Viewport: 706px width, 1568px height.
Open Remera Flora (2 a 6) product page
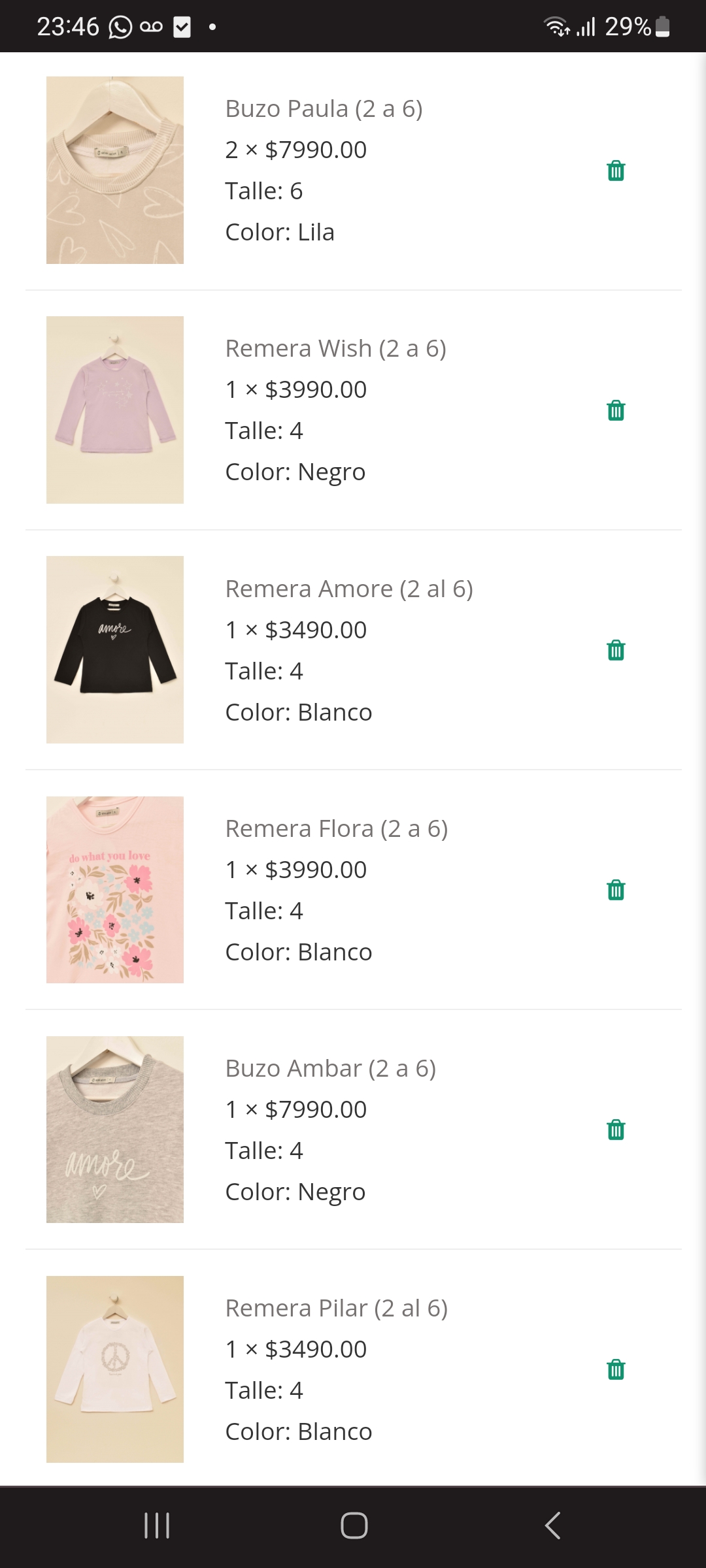tap(336, 828)
